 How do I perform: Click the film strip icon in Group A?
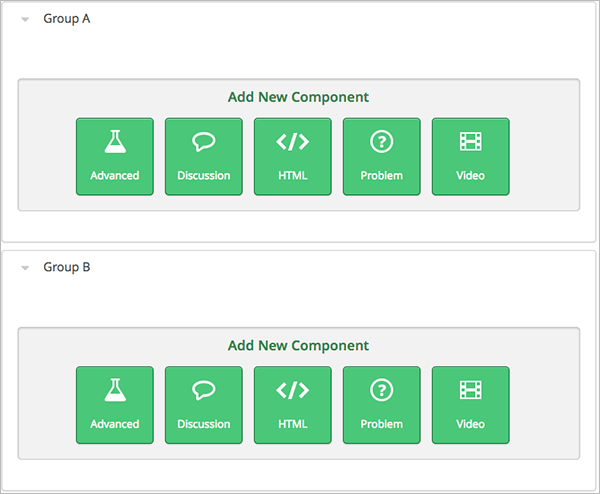point(470,142)
